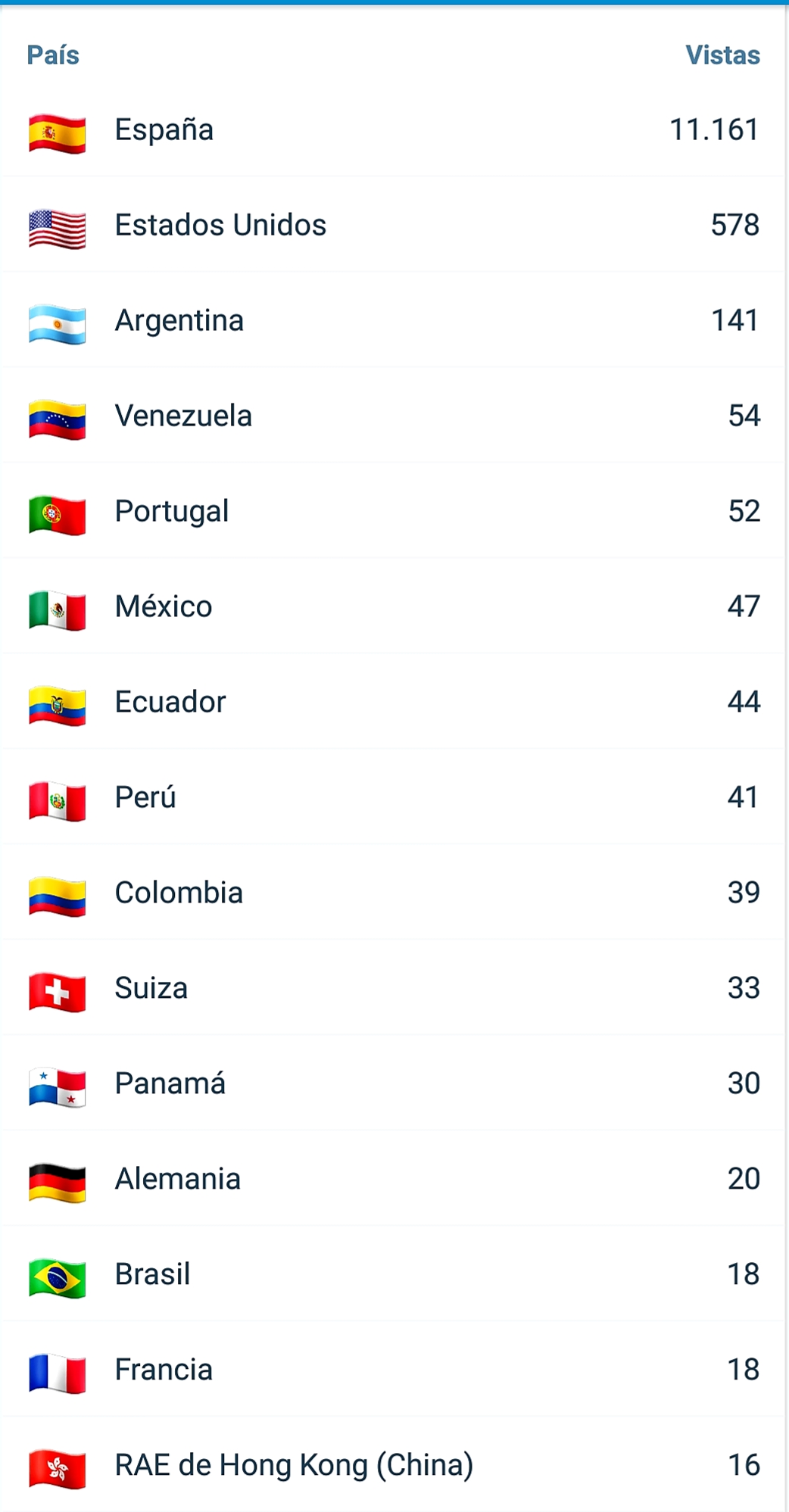
Task: Click the Venezuela flag icon
Action: (57, 419)
